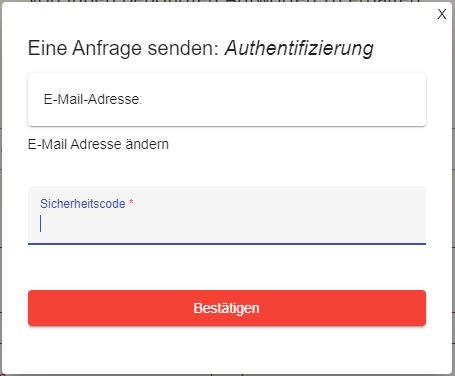This screenshot has width=455, height=376.
Task: Click the required asterisk beside Sicherheitscode
Action: (x=131, y=202)
